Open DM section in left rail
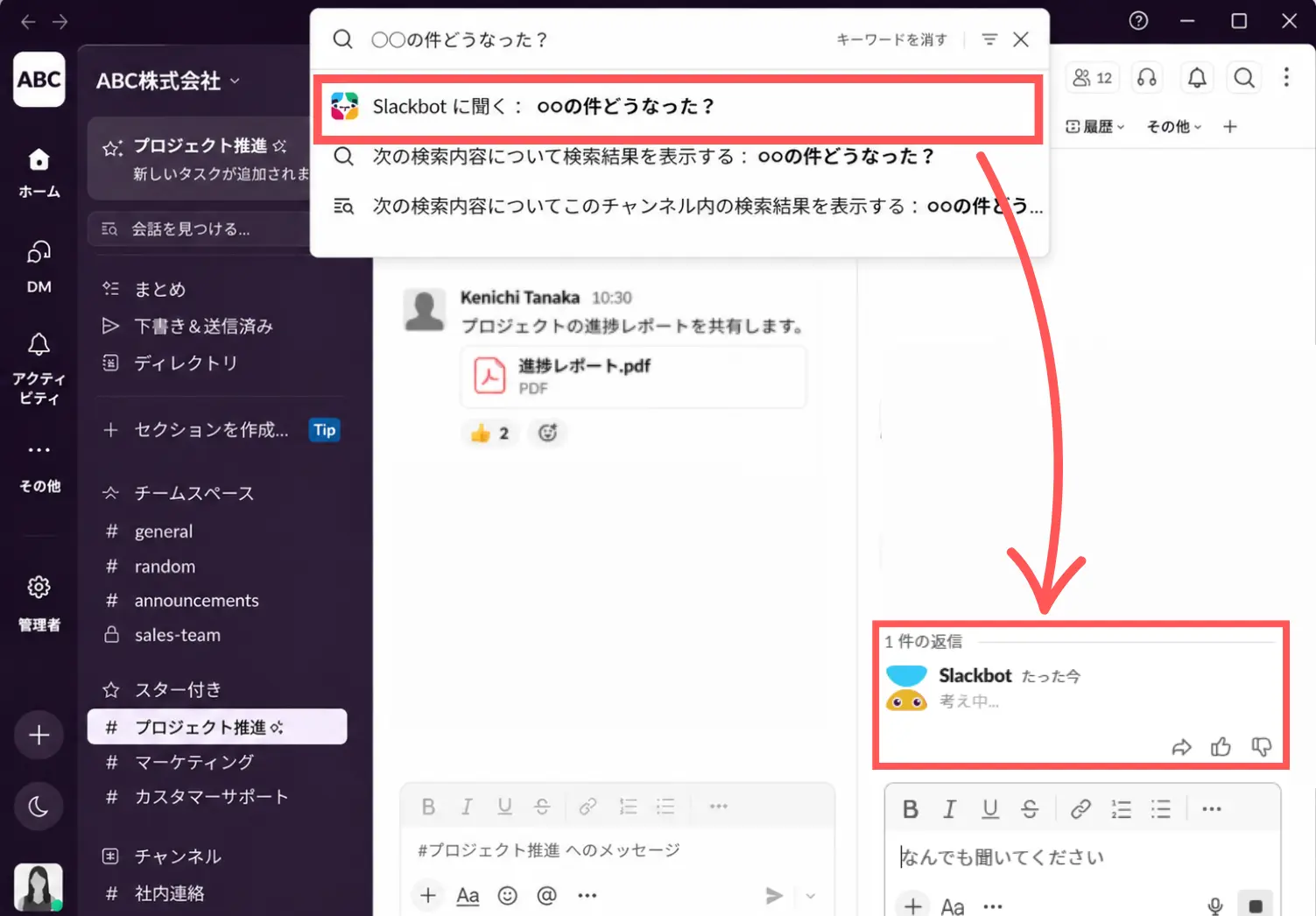This screenshot has height=916, width=1316. pyautogui.click(x=39, y=267)
